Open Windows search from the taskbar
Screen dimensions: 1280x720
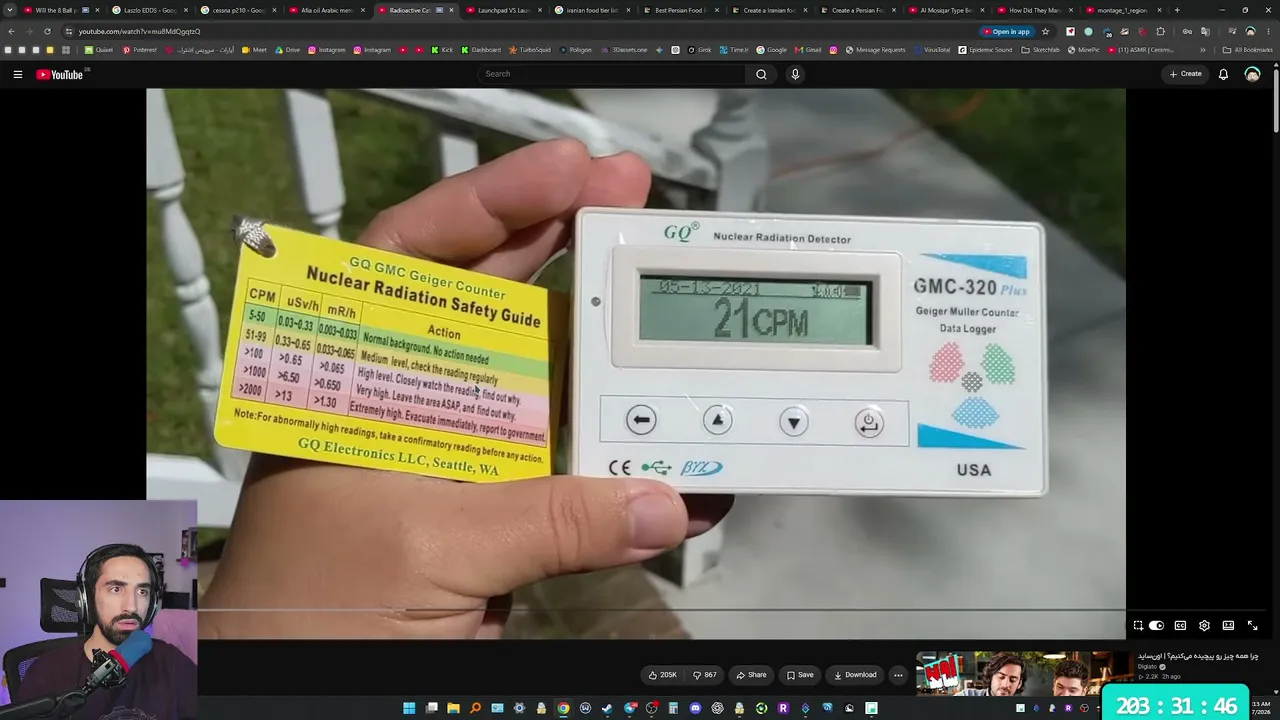pyautogui.click(x=475, y=708)
